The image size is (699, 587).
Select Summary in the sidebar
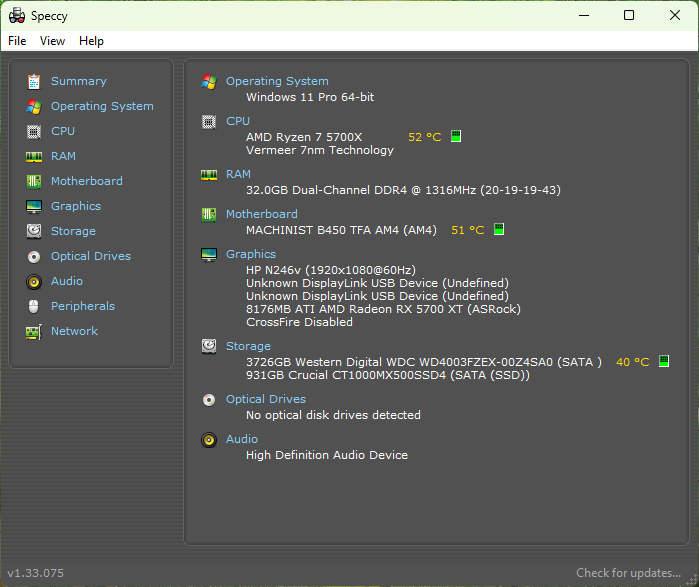pyautogui.click(x=78, y=82)
